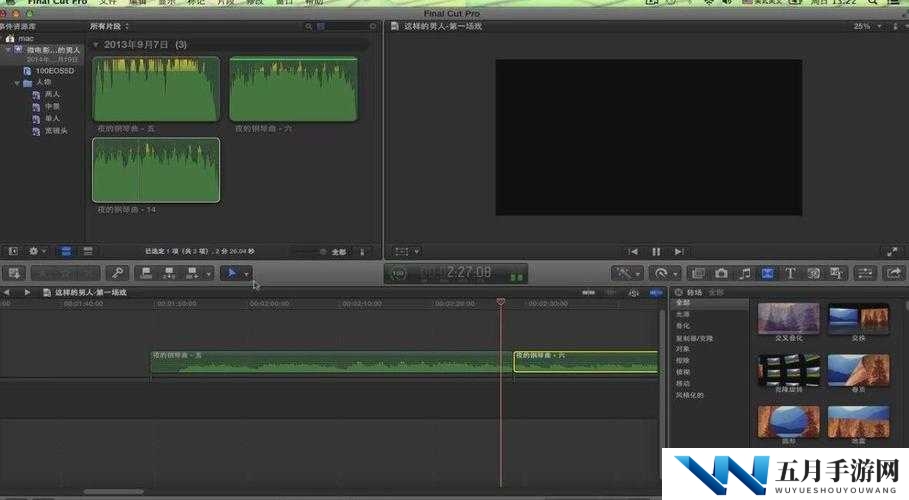
Task: Show the Music and Sound browser
Action: (744, 273)
